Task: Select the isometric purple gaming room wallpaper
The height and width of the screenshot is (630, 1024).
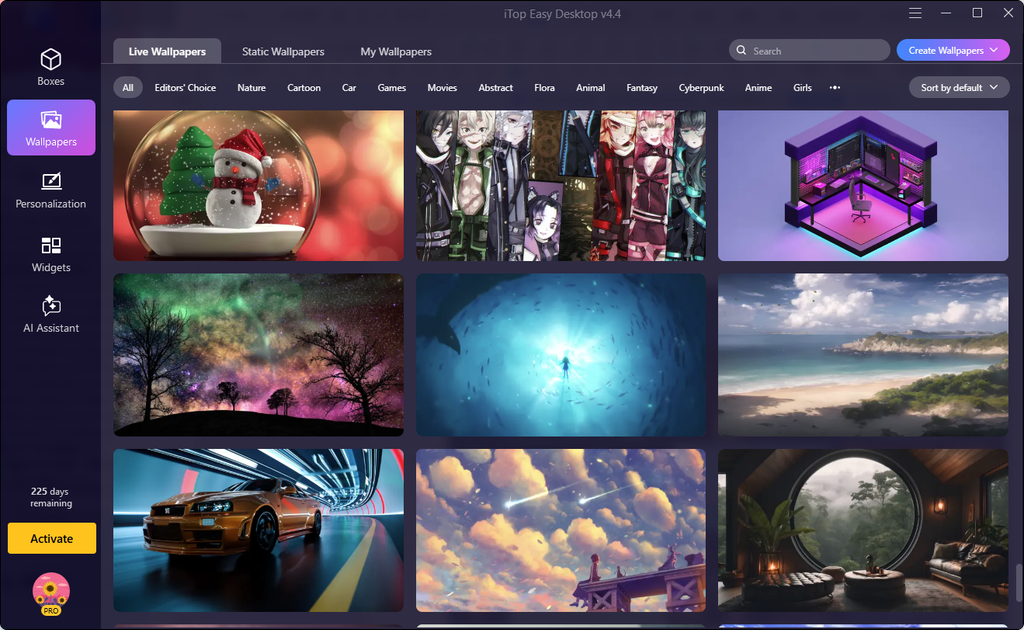Action: tap(863, 185)
